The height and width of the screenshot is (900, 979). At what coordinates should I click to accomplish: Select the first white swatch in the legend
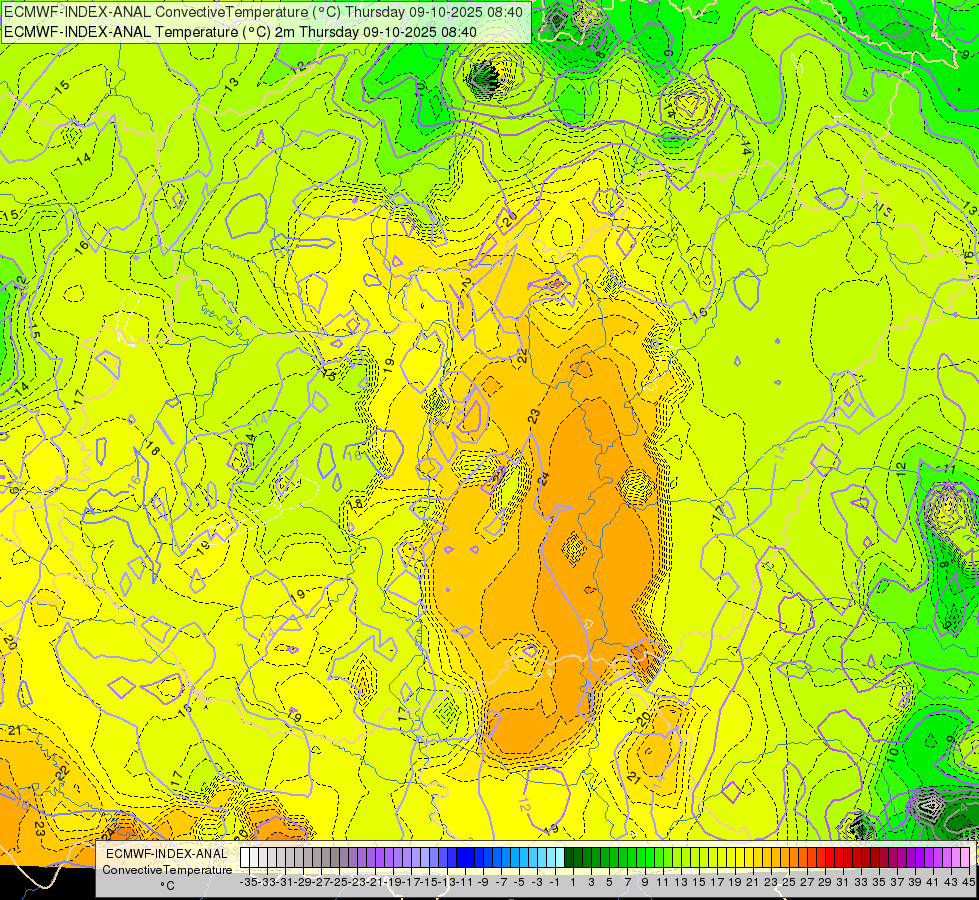click(x=245, y=857)
